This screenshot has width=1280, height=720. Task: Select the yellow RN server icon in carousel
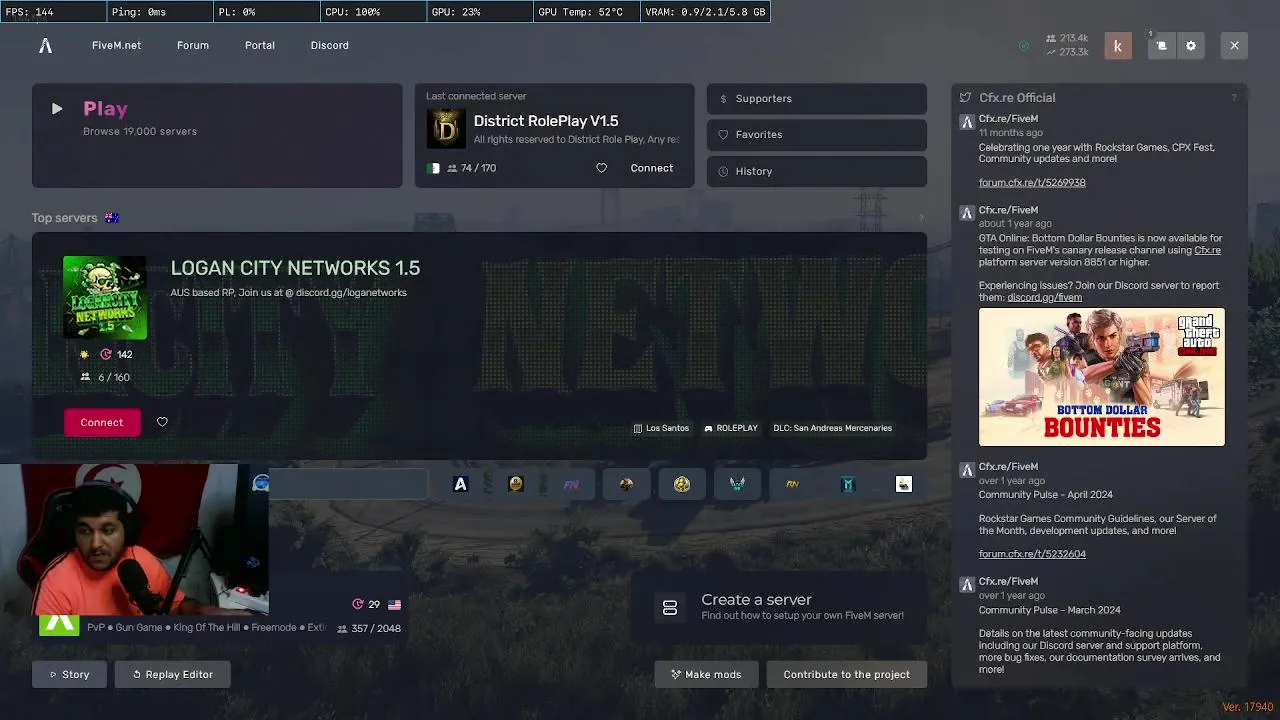[793, 484]
